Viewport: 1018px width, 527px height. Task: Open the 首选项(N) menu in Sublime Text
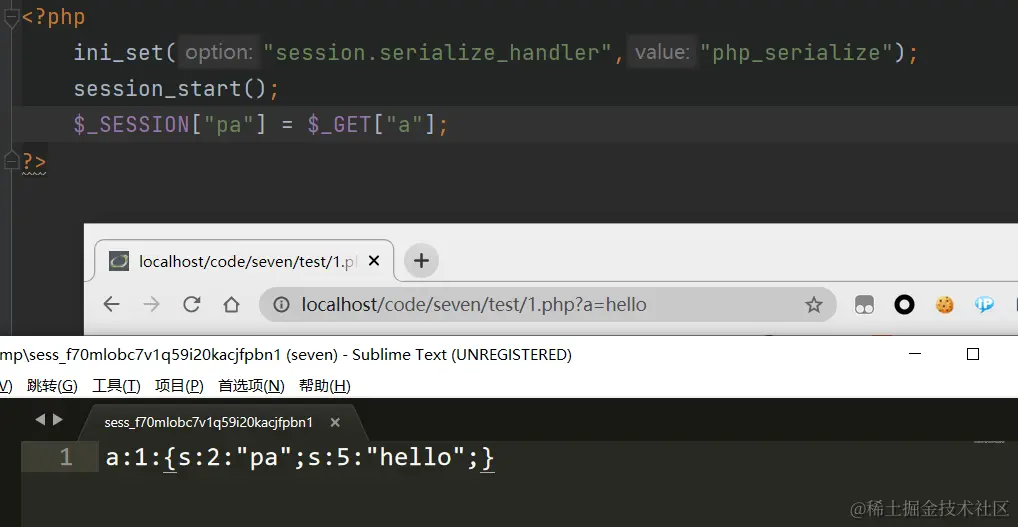pos(251,386)
